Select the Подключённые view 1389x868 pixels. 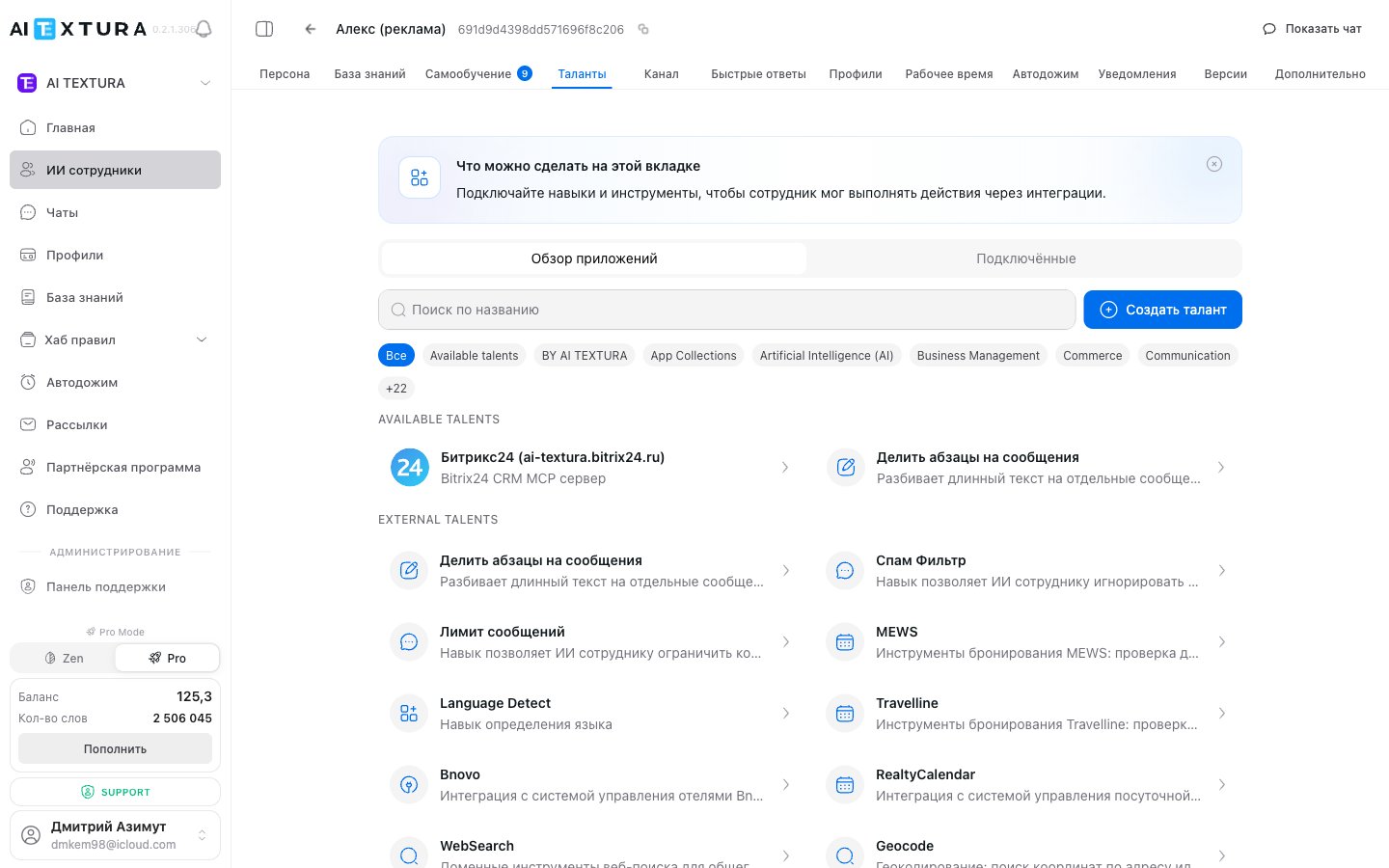[x=1025, y=258]
